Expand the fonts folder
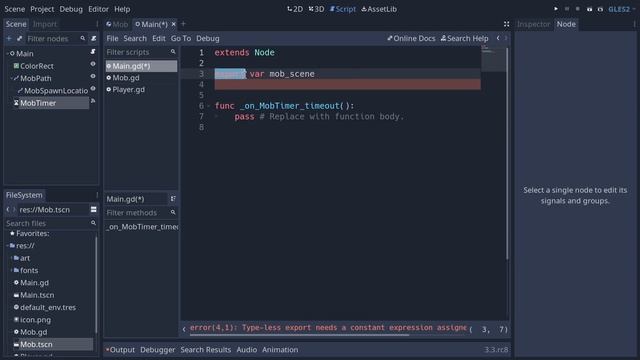Viewport: 640px width, 360px height. (x=11, y=270)
